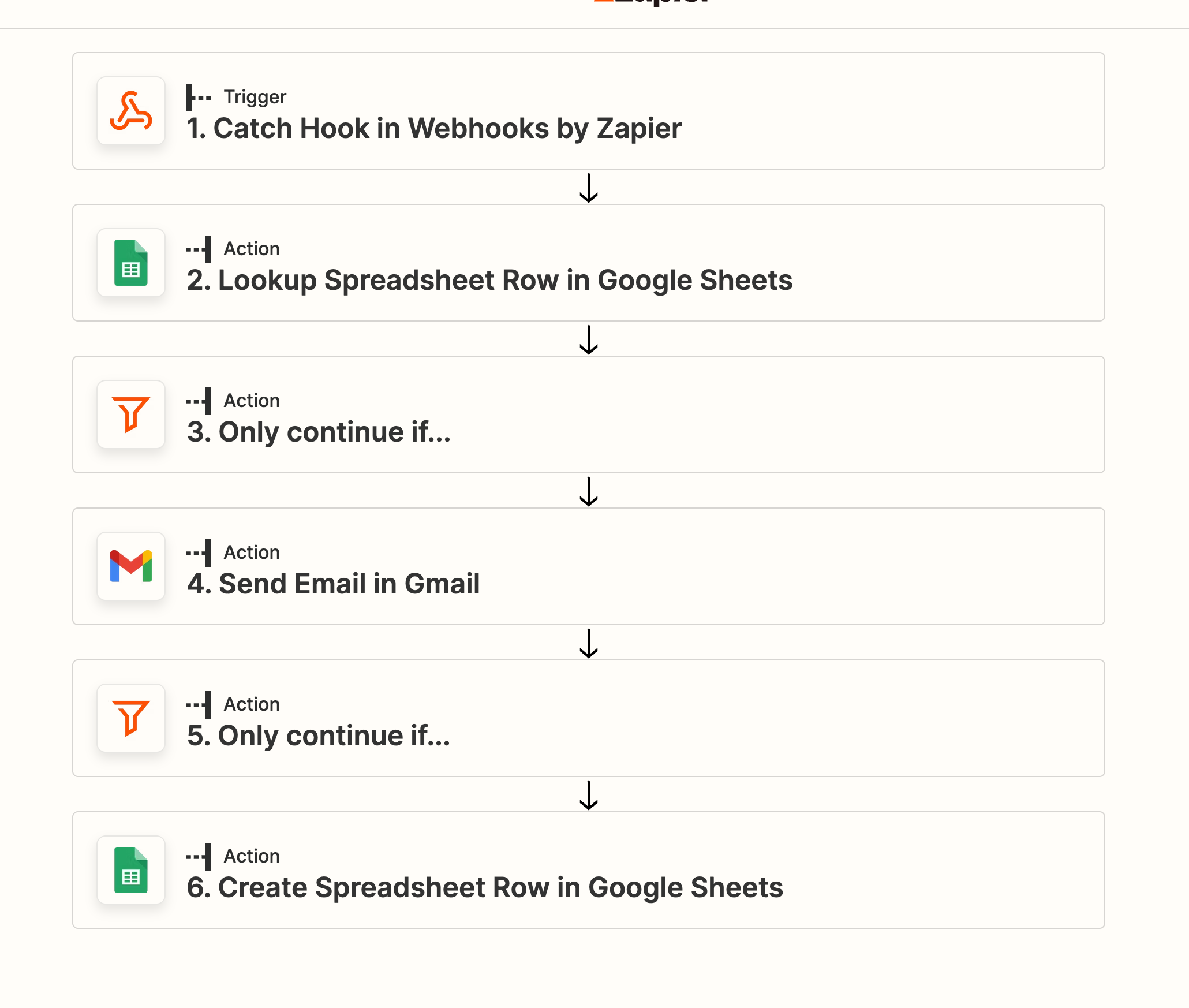Click the action glyph in step 2

tap(199, 249)
